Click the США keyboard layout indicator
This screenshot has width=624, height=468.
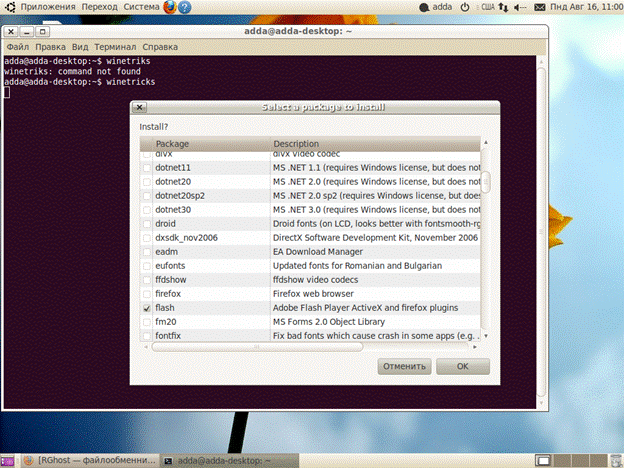coord(488,7)
